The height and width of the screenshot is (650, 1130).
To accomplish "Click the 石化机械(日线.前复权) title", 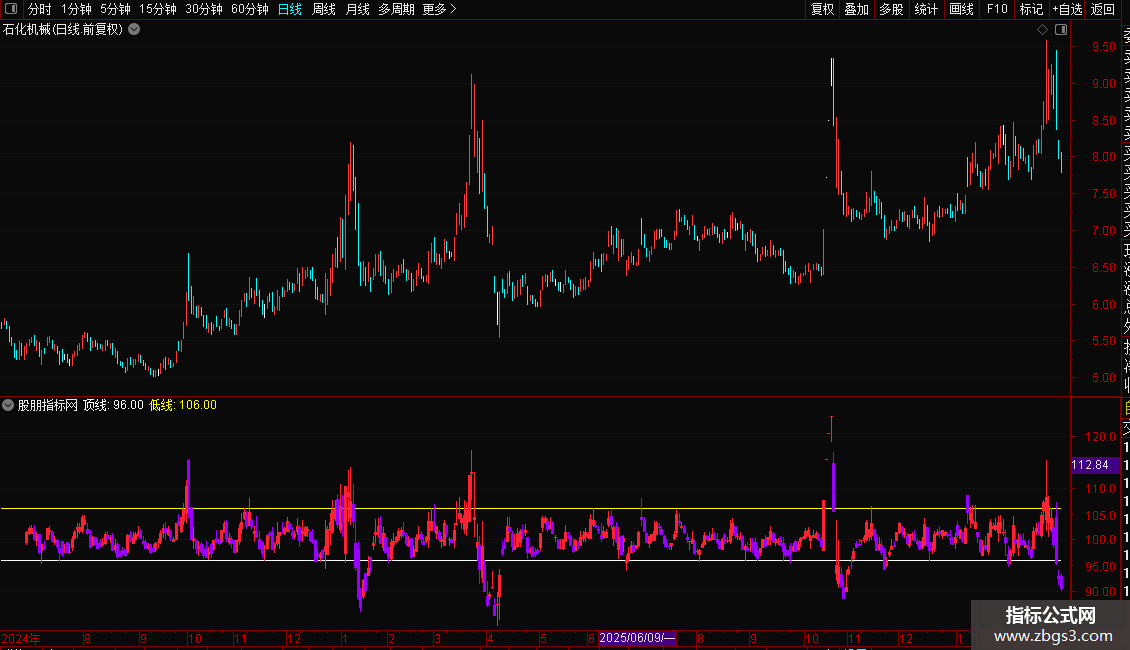I will pos(63,30).
